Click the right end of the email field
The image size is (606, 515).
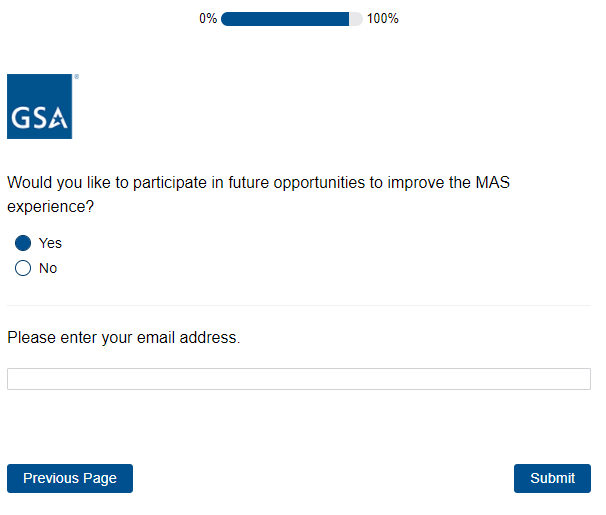tap(580, 379)
